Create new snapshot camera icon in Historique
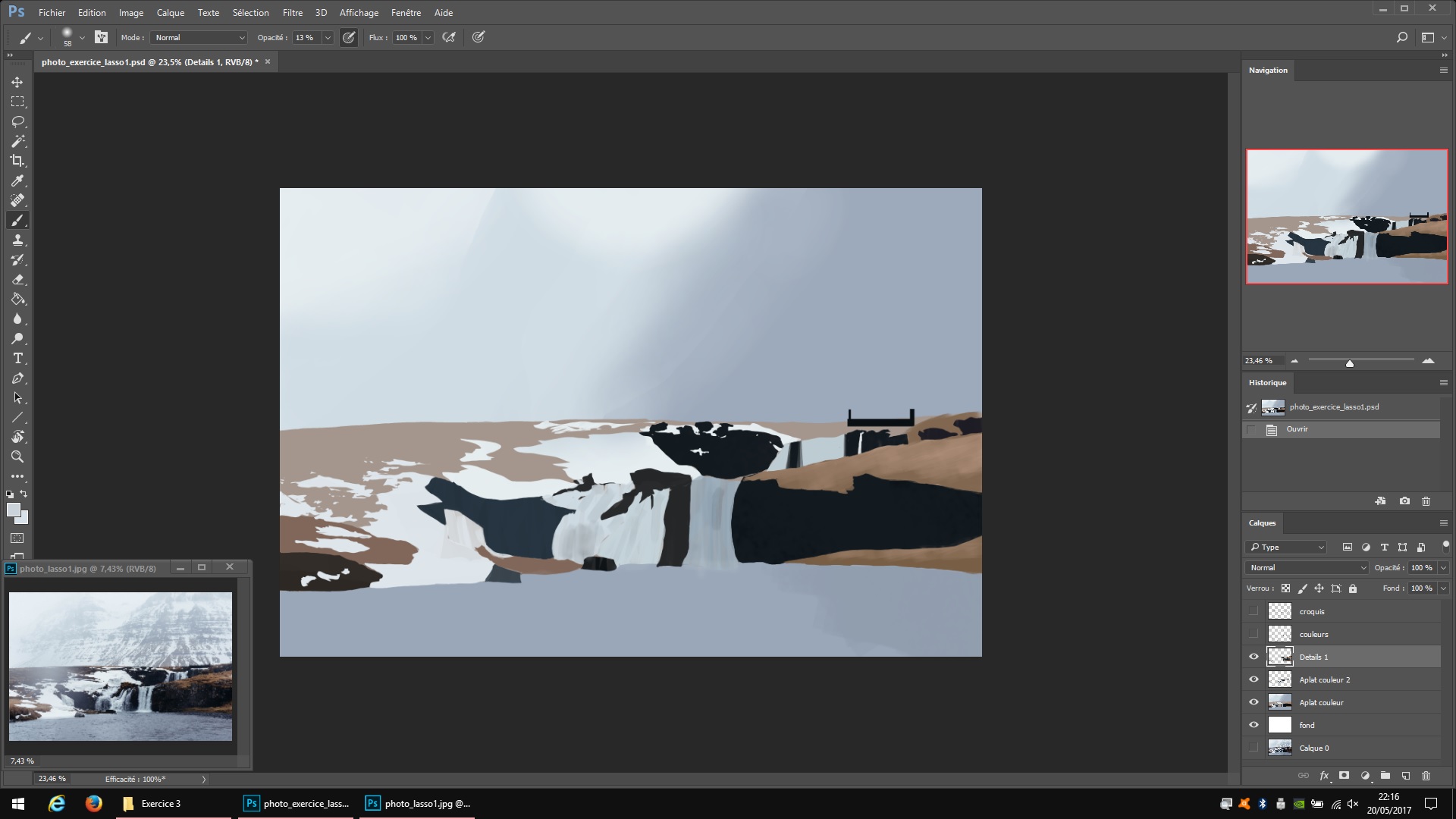 (x=1404, y=501)
